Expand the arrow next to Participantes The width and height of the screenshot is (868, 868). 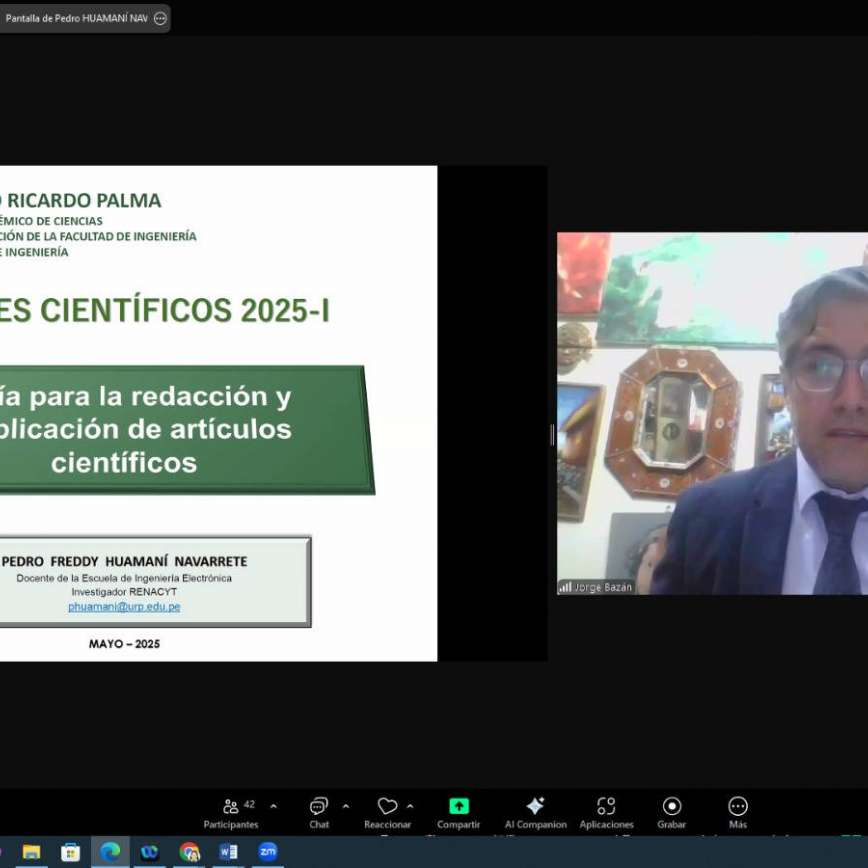[x=274, y=806]
